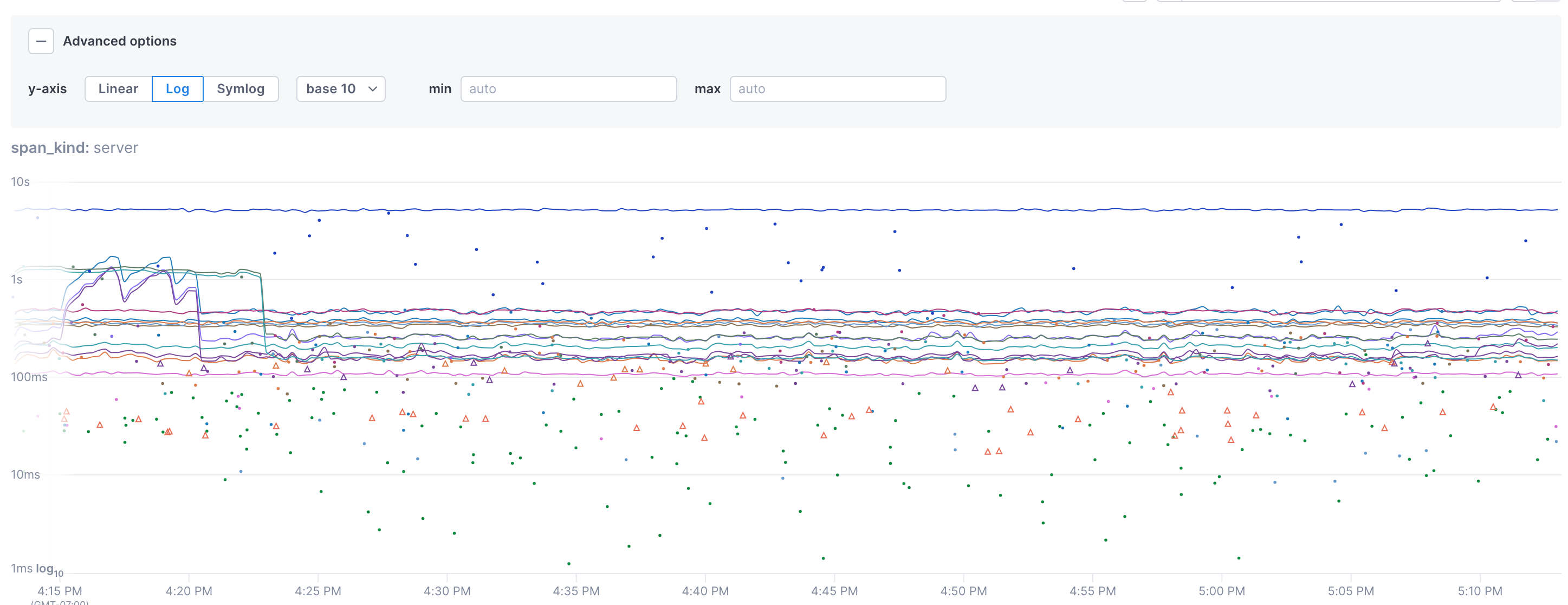Click the 10ms y-axis label

click(25, 474)
